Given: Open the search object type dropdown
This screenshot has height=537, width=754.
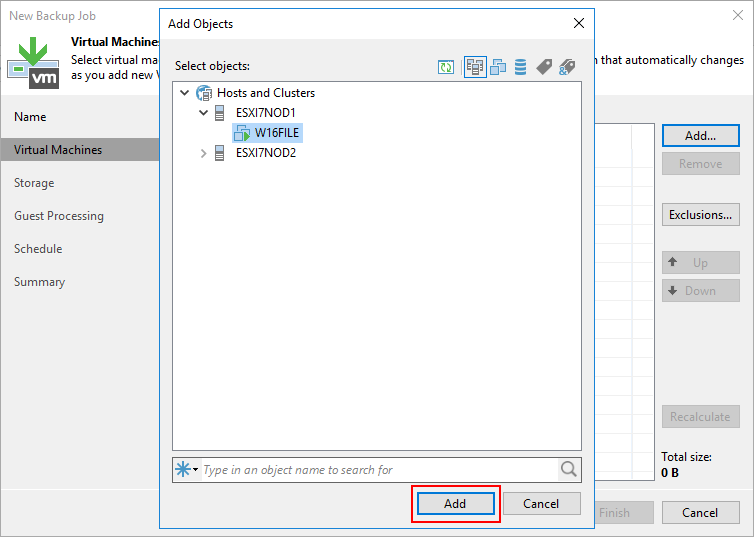Looking at the screenshot, I should pos(187,470).
